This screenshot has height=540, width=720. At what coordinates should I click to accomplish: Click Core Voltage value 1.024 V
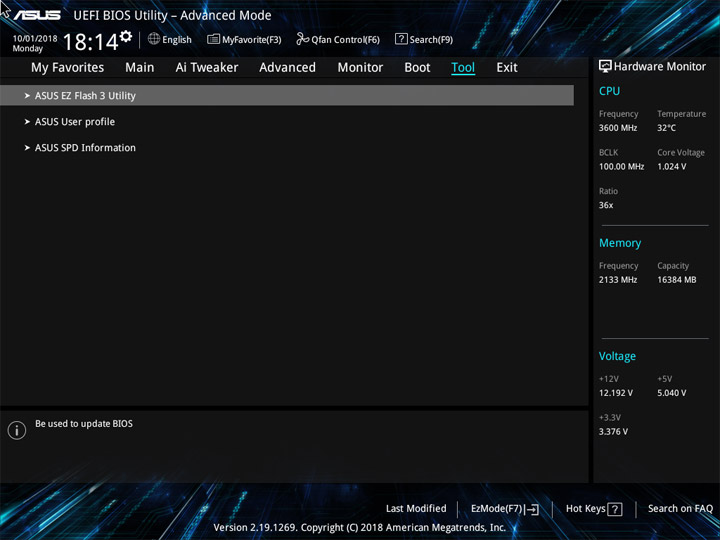coord(671,166)
